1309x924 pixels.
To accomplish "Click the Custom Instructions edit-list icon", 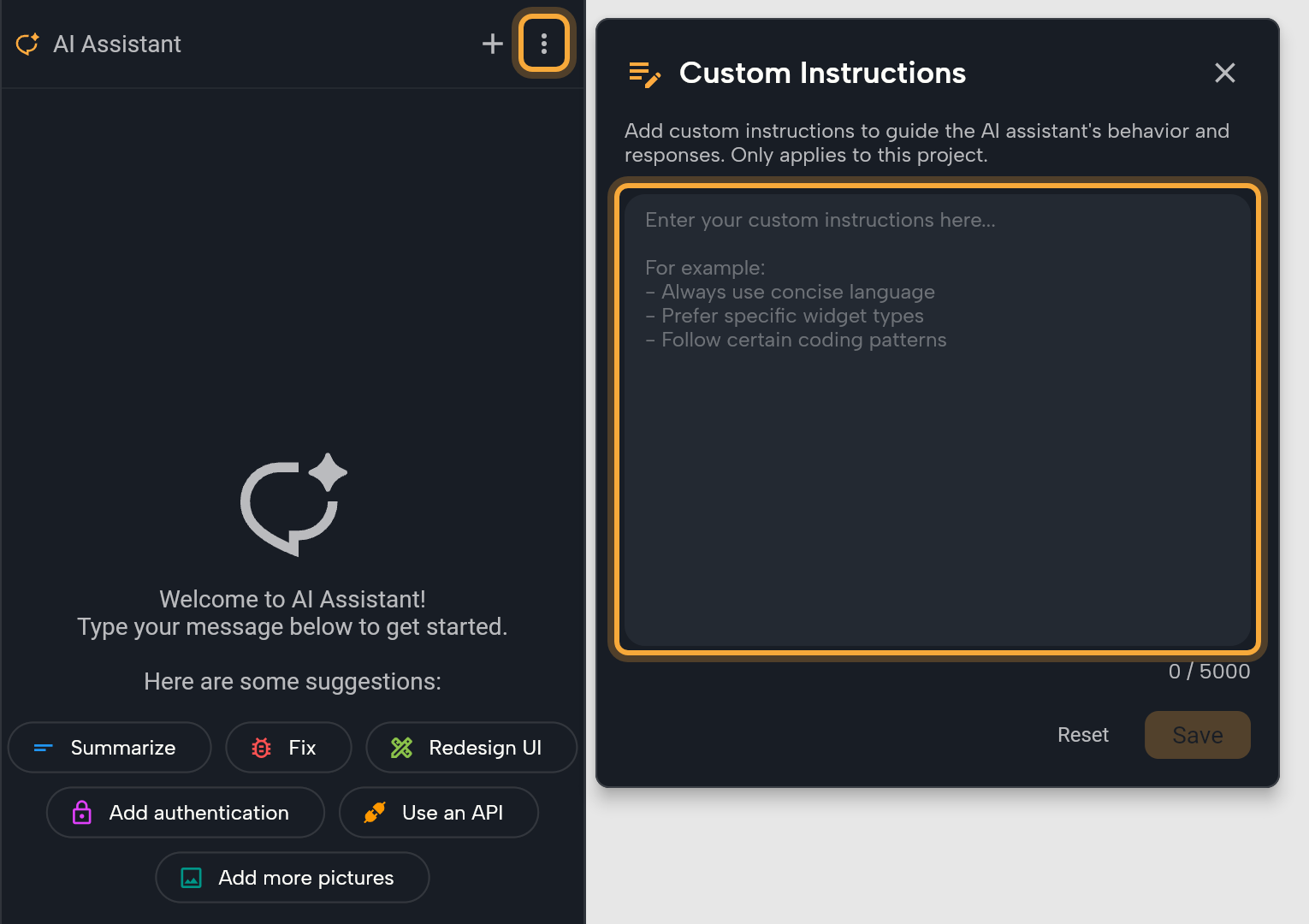I will (x=644, y=74).
